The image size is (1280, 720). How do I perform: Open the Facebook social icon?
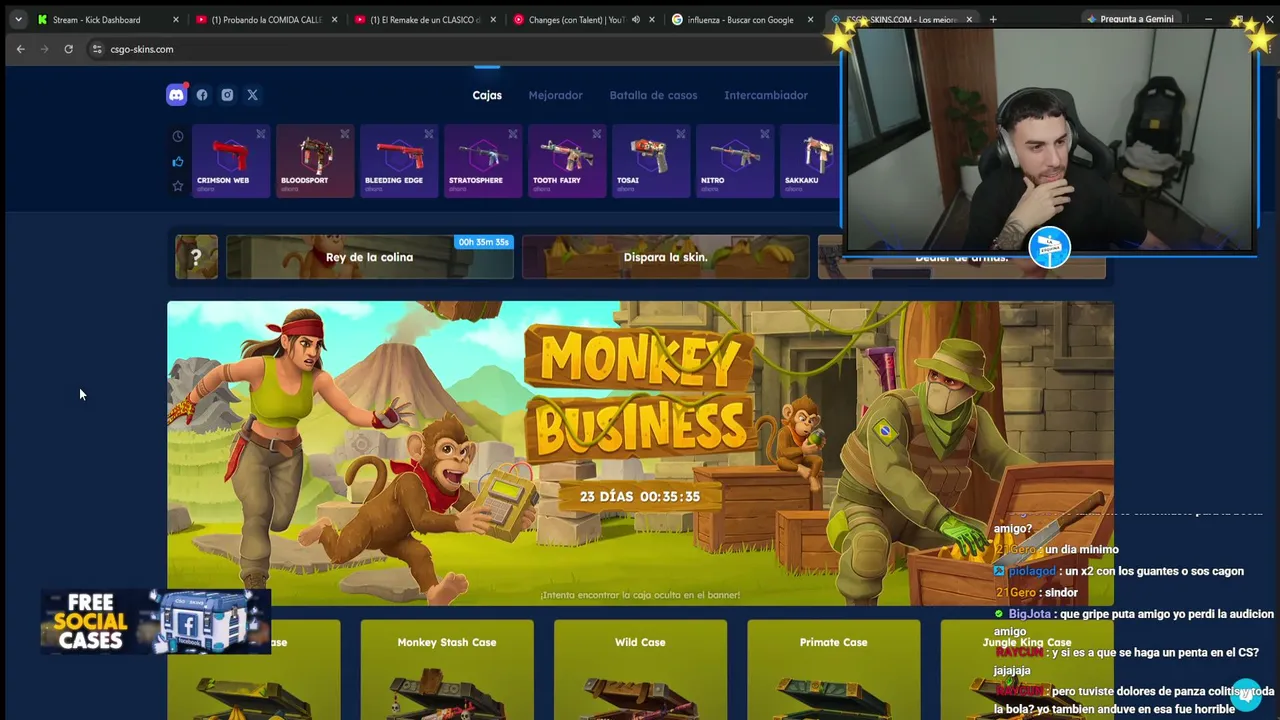[202, 95]
